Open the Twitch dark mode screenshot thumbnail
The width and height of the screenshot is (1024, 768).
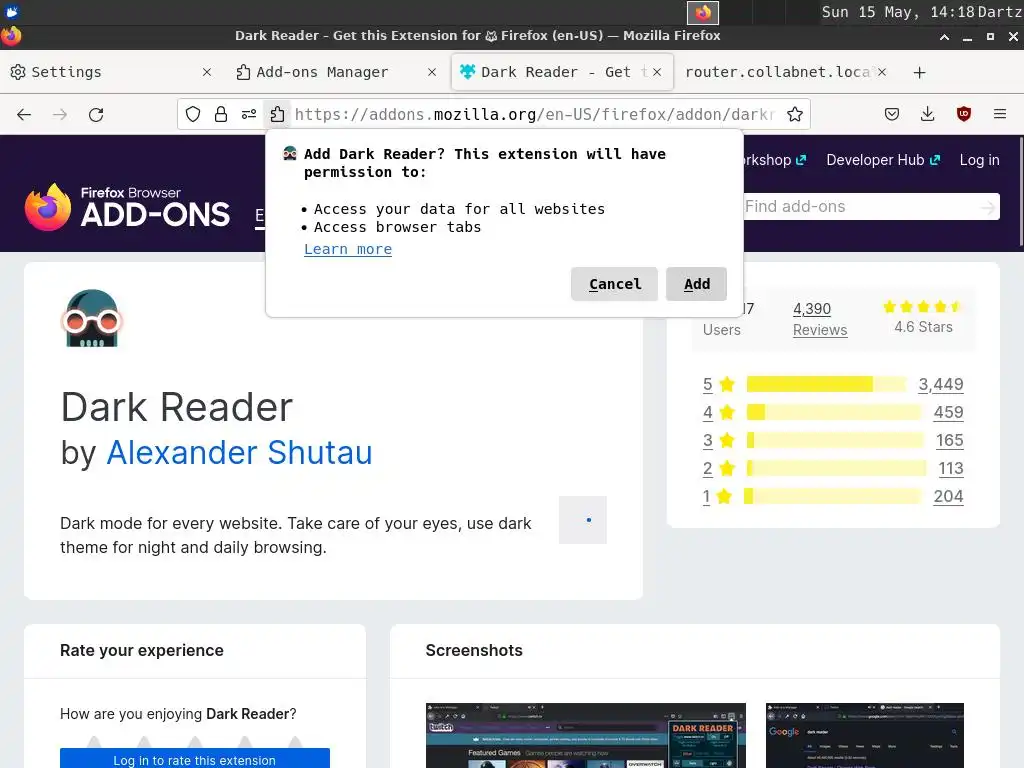point(586,735)
